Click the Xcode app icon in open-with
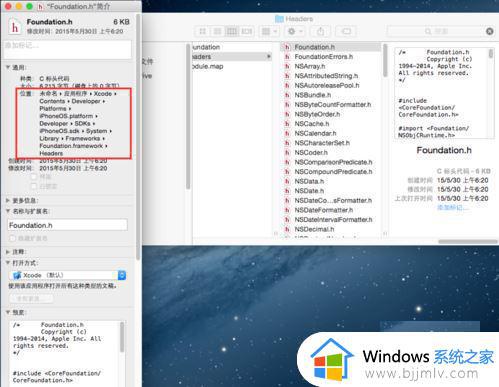 pyautogui.click(x=17, y=275)
